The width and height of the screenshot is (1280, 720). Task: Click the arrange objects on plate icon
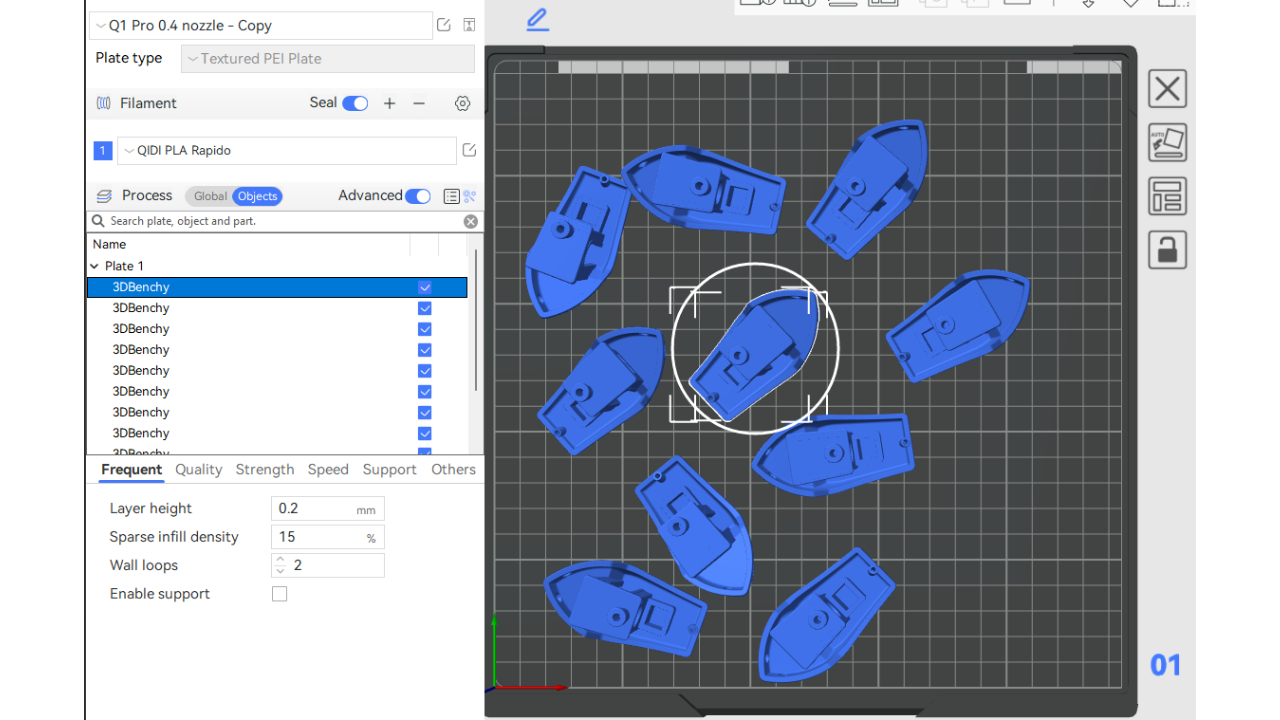click(x=1167, y=197)
